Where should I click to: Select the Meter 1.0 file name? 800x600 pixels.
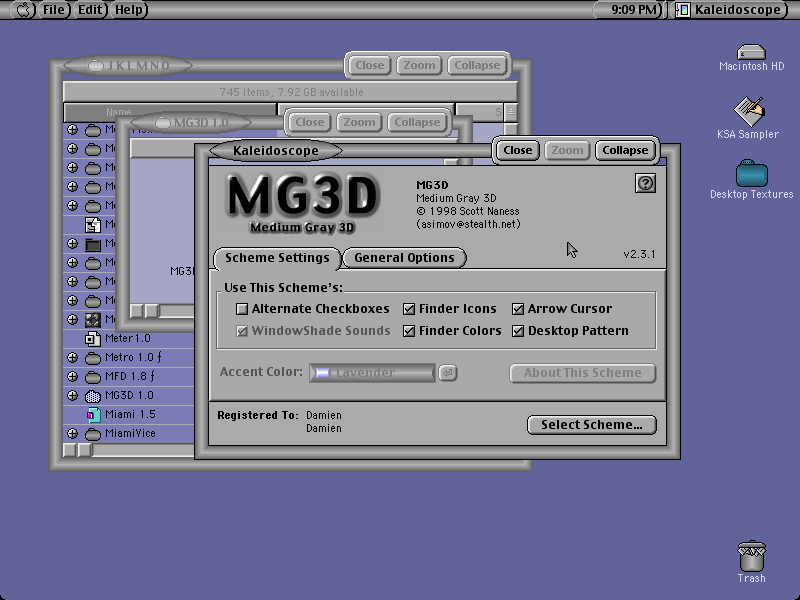click(128, 338)
